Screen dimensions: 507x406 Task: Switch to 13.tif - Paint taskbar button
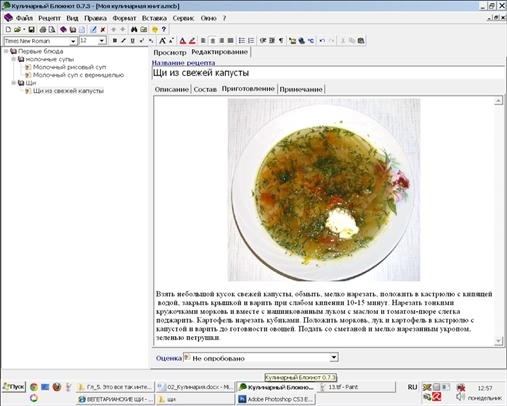357,387
